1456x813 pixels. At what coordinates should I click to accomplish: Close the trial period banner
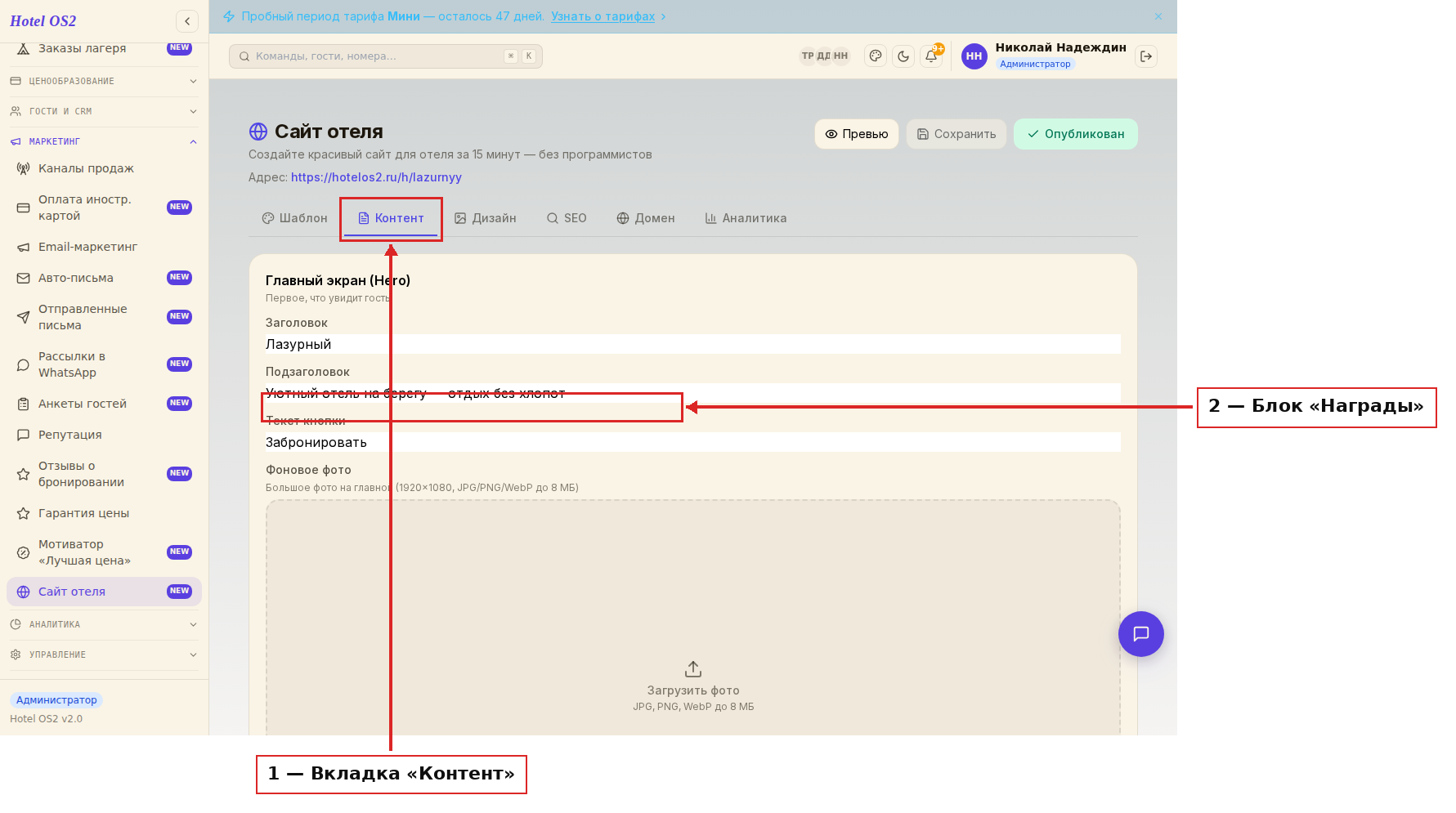1158,16
